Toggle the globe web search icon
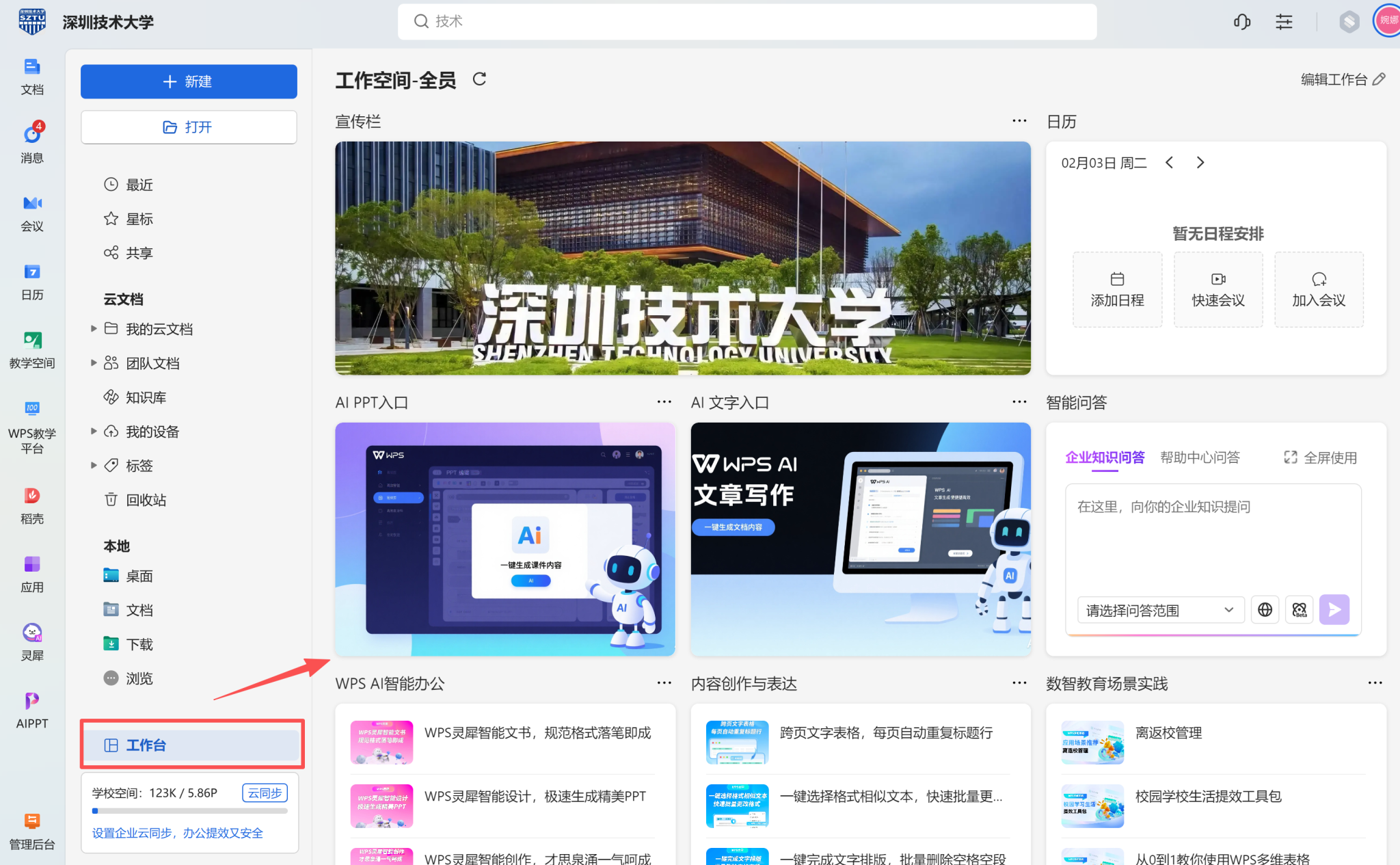 tap(1265, 609)
